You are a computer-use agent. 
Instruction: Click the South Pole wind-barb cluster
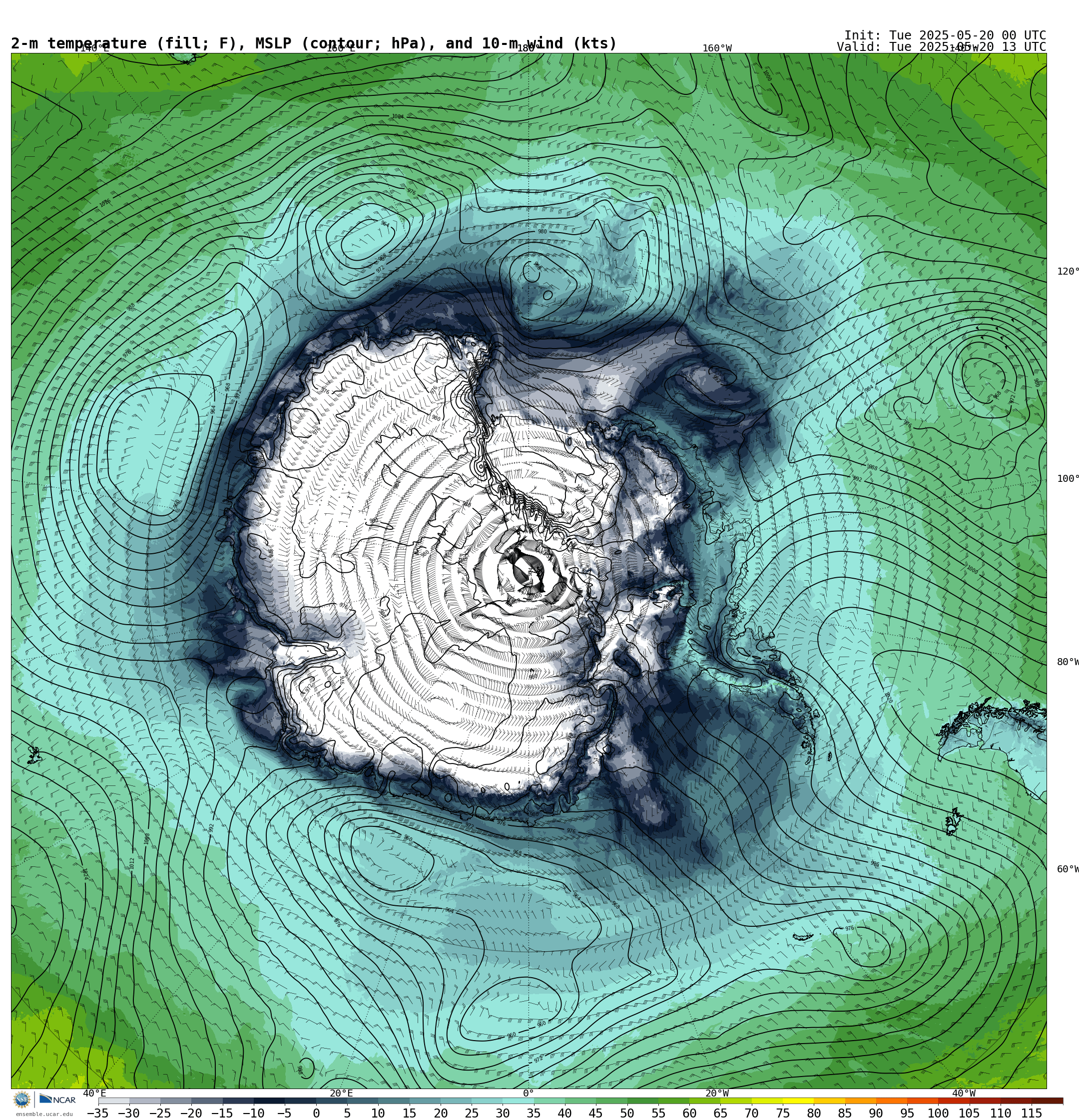coord(530,569)
